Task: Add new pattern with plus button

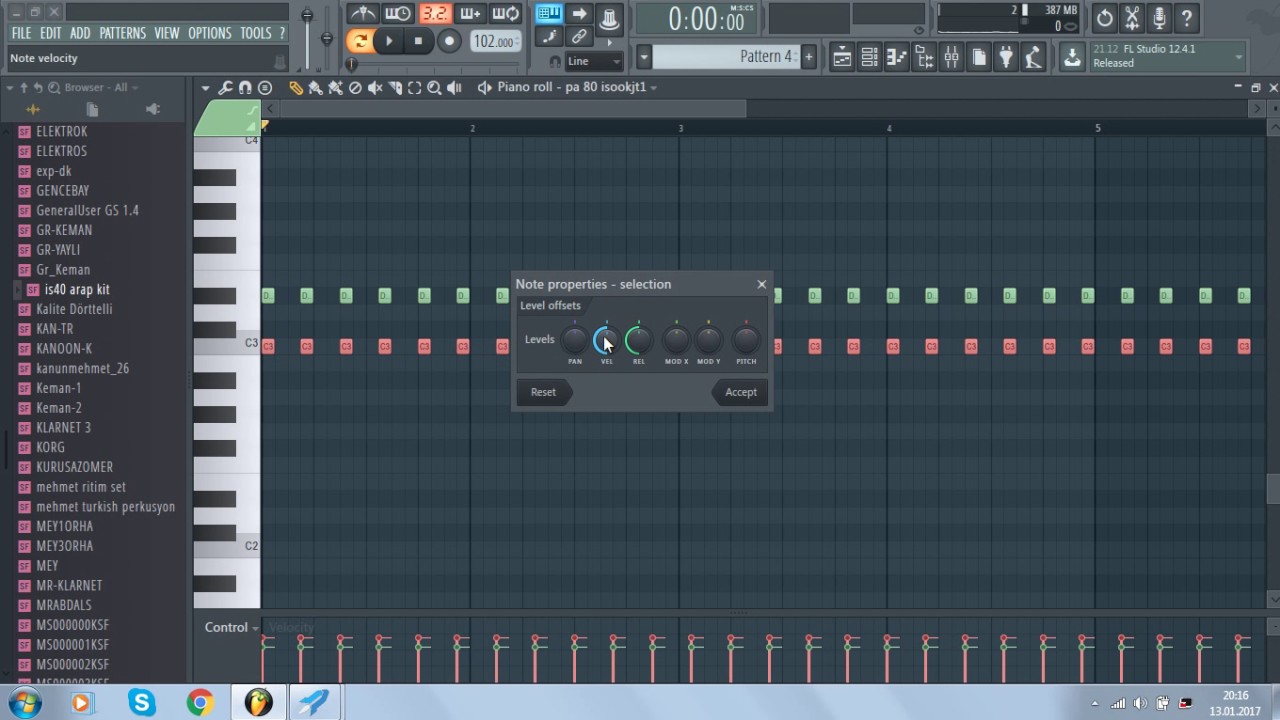Action: click(x=809, y=57)
